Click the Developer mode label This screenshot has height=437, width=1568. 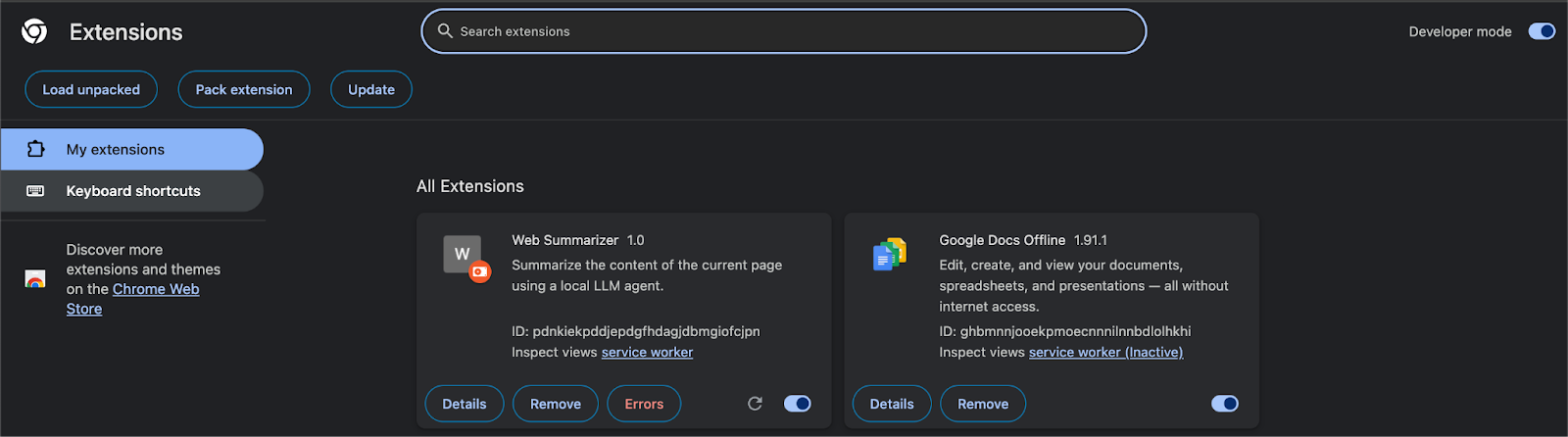coord(1460,31)
